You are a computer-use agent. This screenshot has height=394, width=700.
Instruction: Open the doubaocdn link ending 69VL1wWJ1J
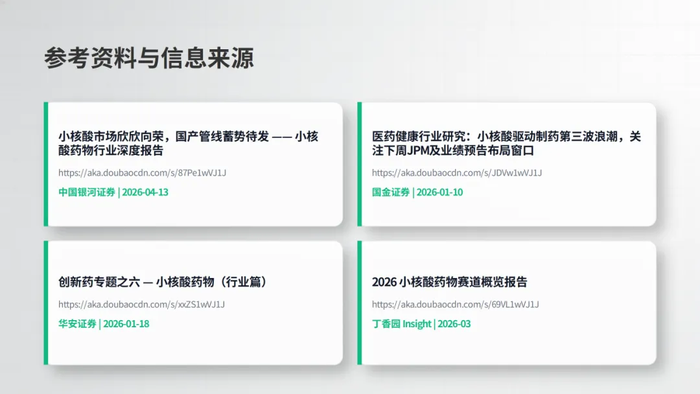[456, 304]
